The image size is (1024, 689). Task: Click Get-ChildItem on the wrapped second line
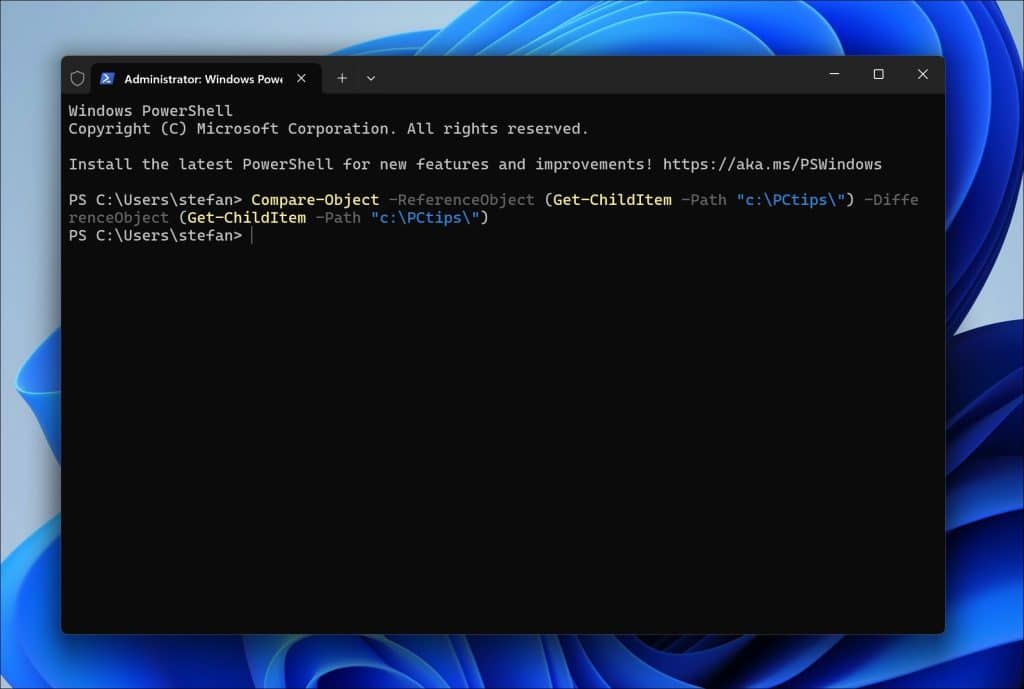tap(246, 217)
